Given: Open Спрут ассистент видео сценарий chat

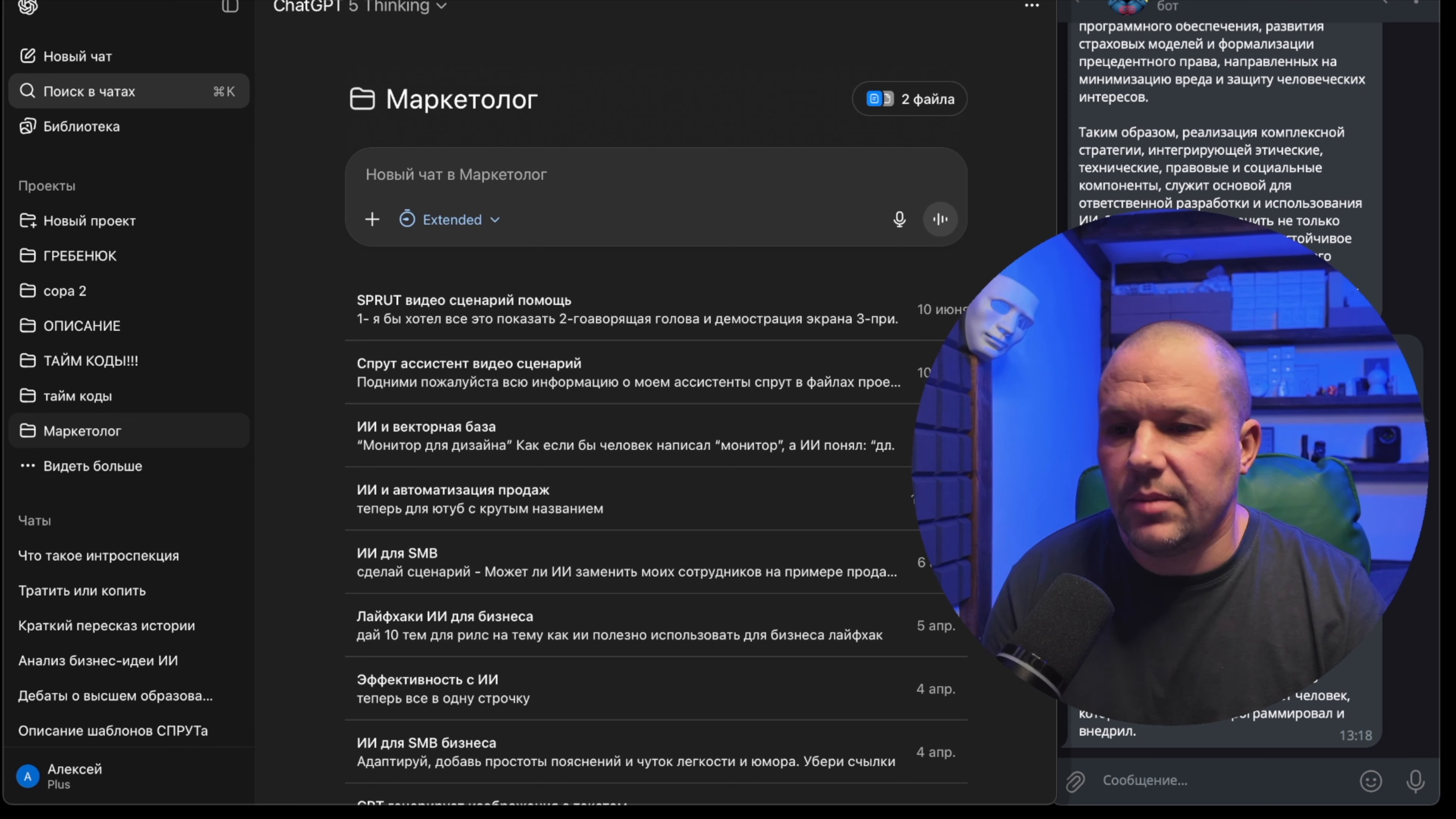Looking at the screenshot, I should coord(656,372).
